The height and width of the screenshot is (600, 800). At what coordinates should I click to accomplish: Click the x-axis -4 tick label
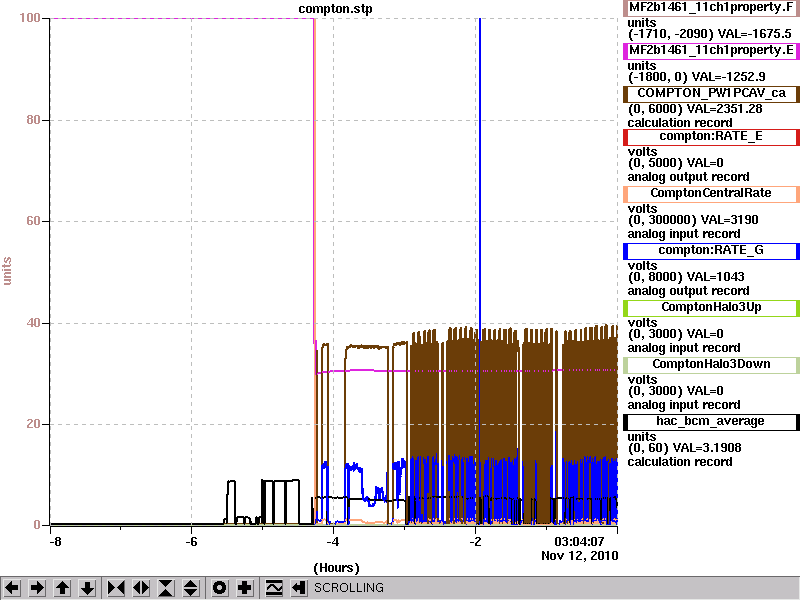click(333, 541)
